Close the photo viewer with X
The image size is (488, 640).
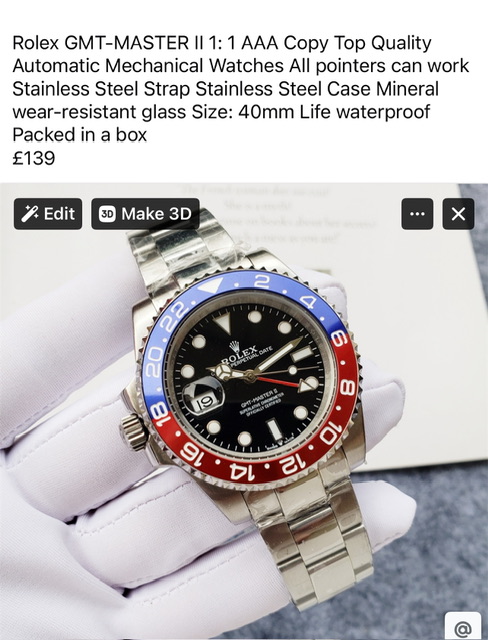[458, 214]
